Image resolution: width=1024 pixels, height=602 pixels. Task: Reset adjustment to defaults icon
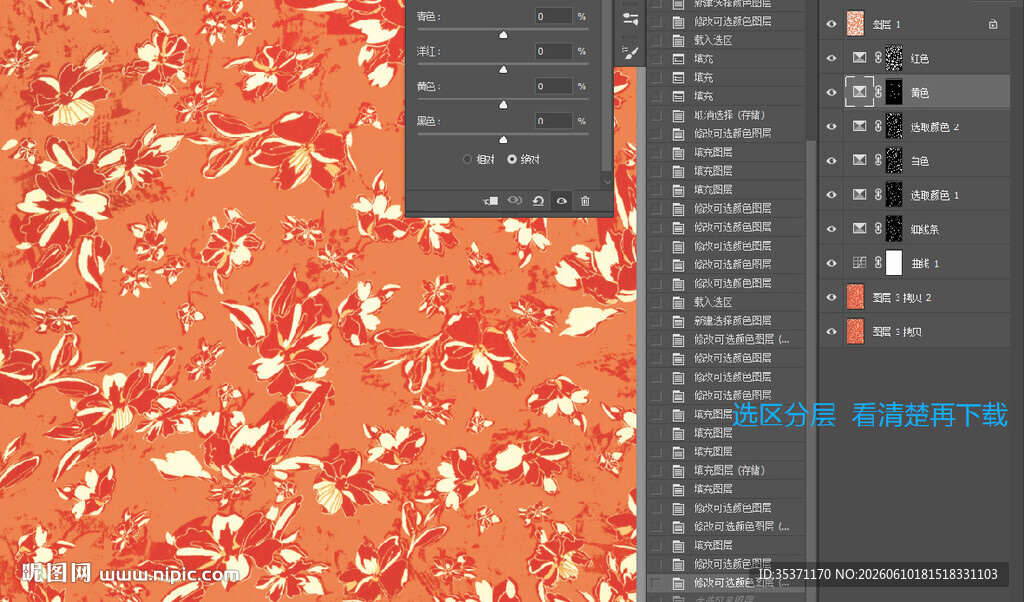pyautogui.click(x=538, y=201)
